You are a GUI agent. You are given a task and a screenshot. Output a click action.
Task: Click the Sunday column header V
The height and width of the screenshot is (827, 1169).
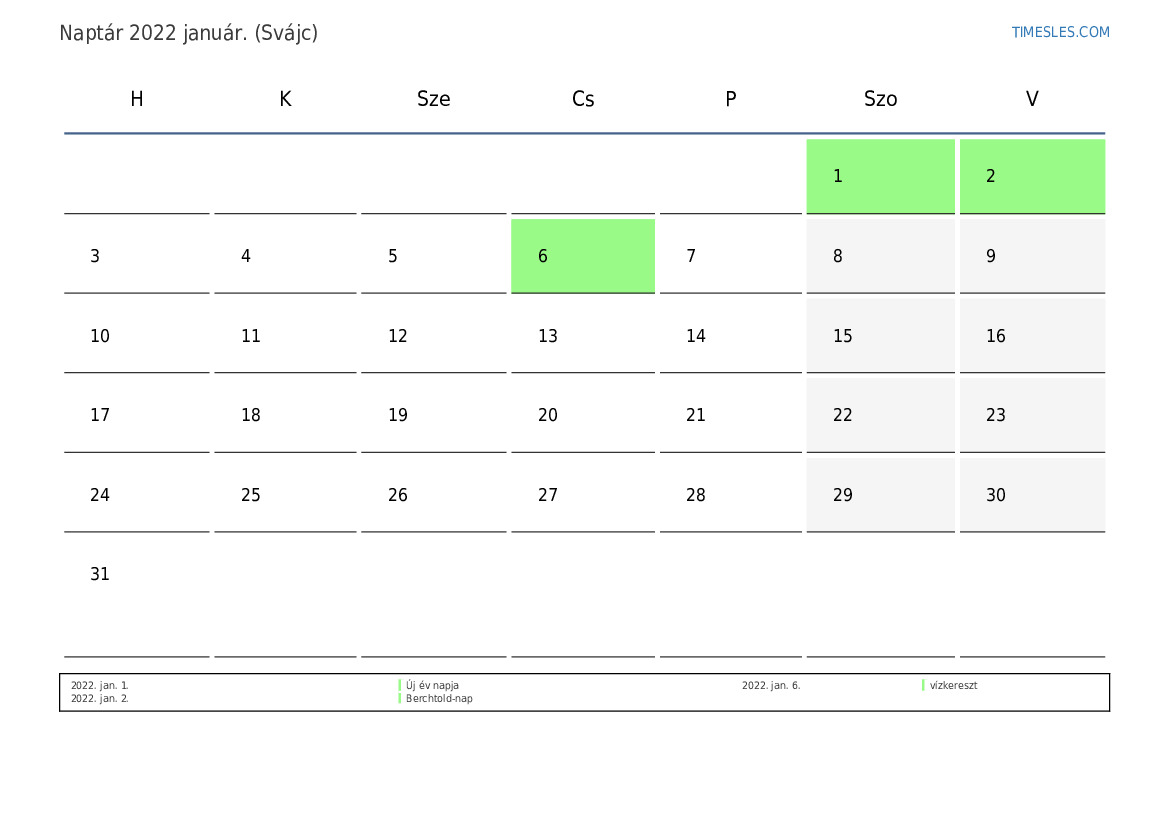point(1032,99)
